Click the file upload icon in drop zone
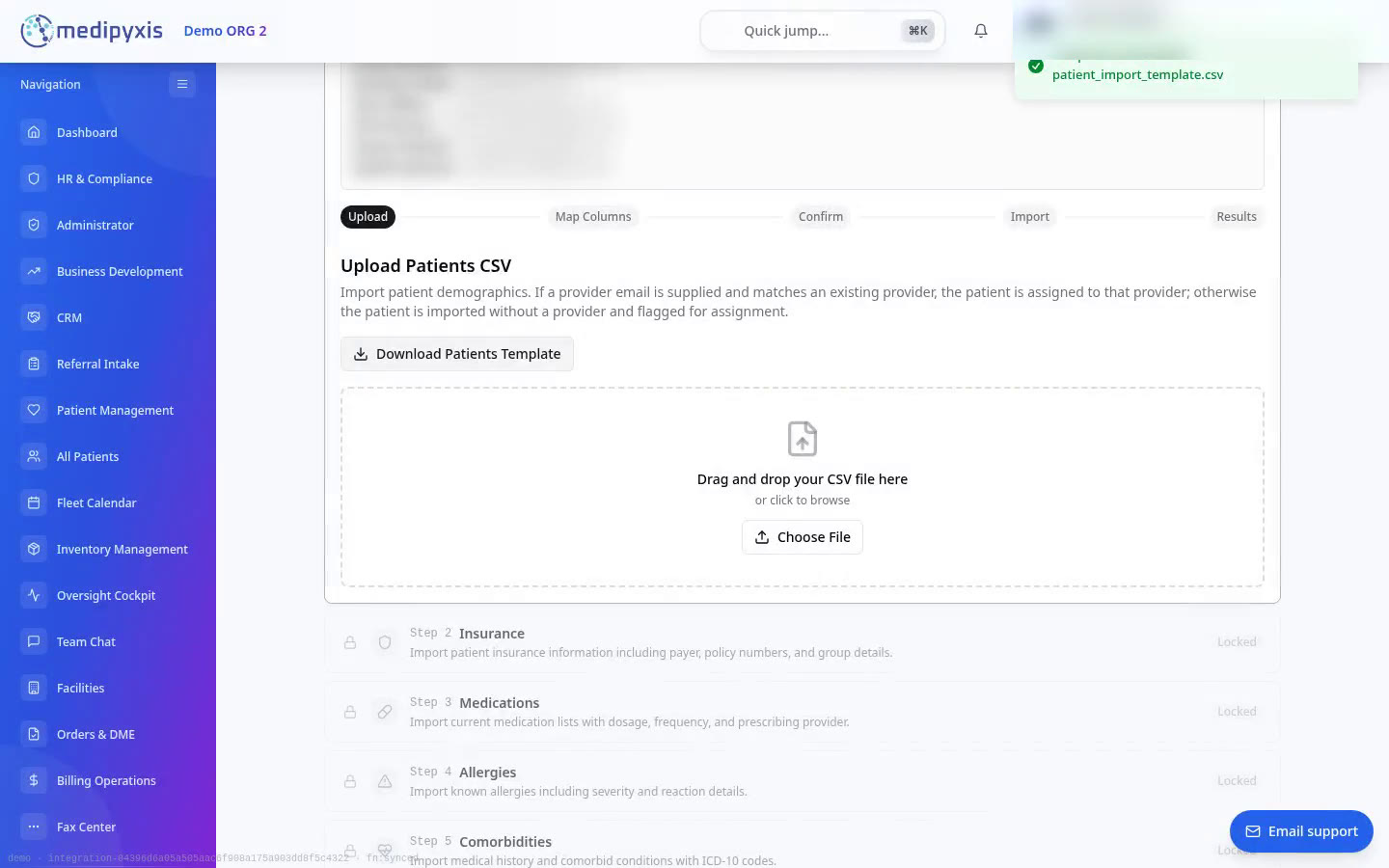The image size is (1389, 868). coord(803,439)
